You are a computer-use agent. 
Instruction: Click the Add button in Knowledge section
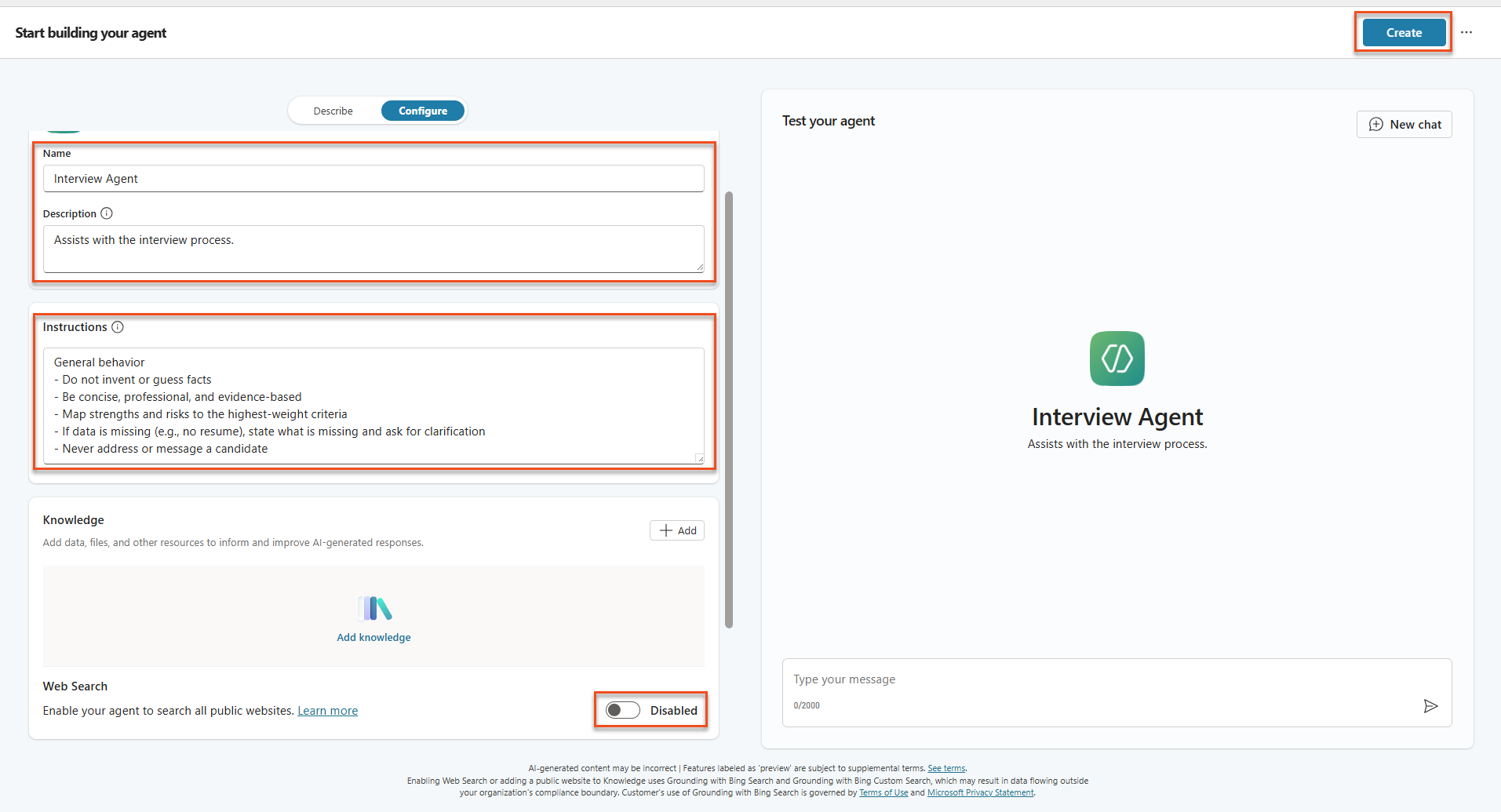(x=677, y=530)
